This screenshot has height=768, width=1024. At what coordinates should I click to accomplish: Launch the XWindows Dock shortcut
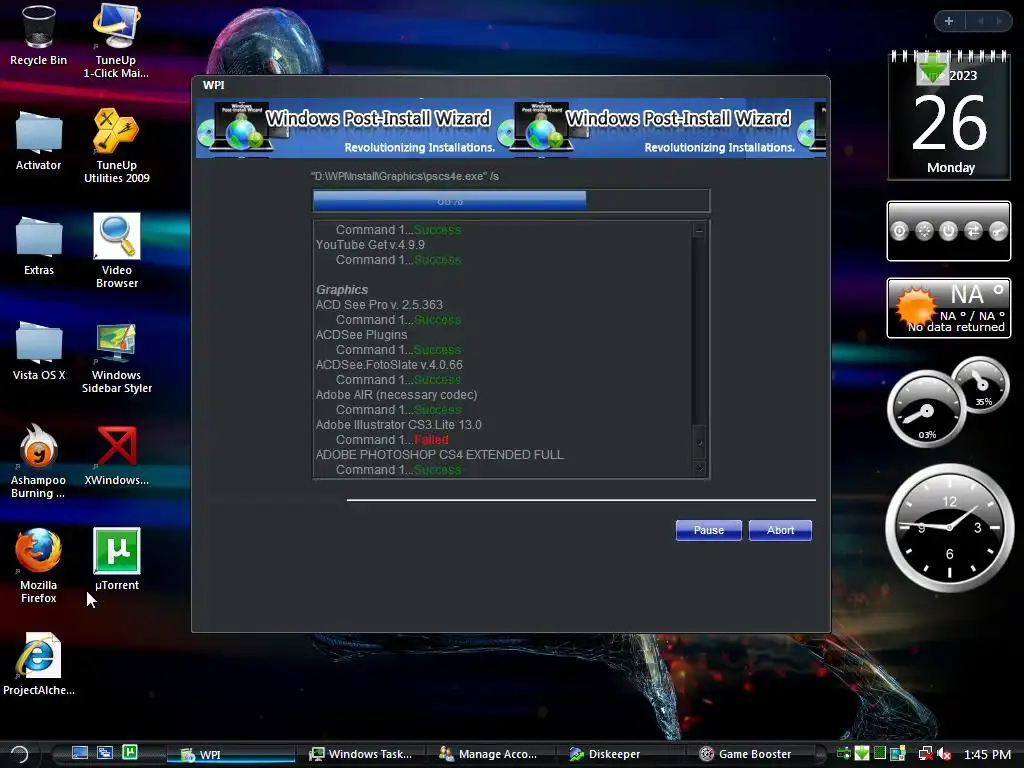coord(116,456)
